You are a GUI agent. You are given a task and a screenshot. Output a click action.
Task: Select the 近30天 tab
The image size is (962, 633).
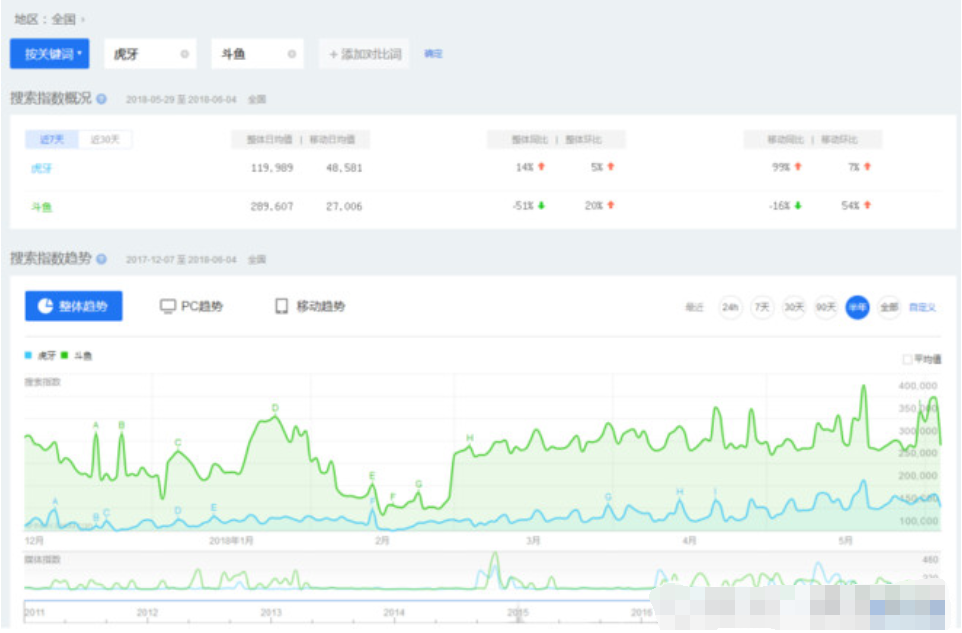coord(105,139)
